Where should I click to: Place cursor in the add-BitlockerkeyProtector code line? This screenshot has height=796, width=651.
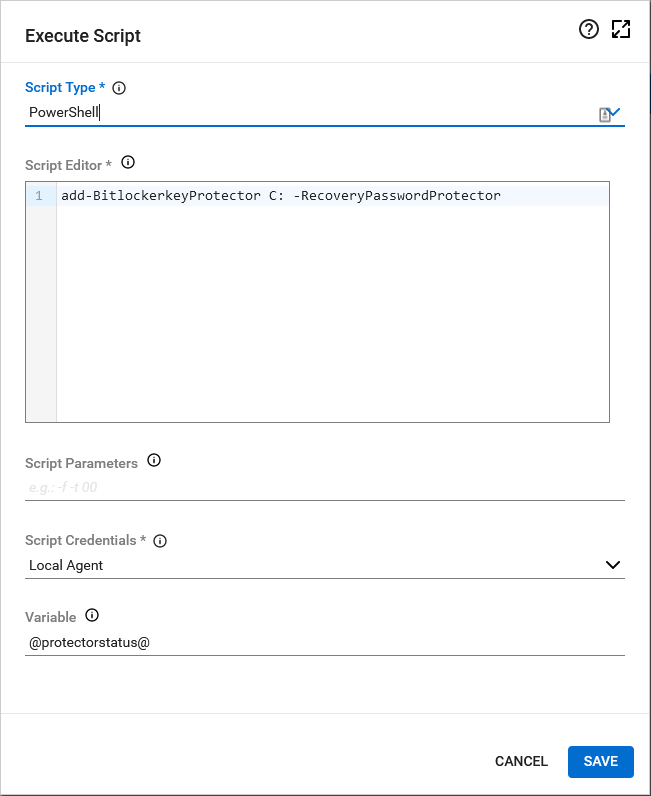click(280, 196)
